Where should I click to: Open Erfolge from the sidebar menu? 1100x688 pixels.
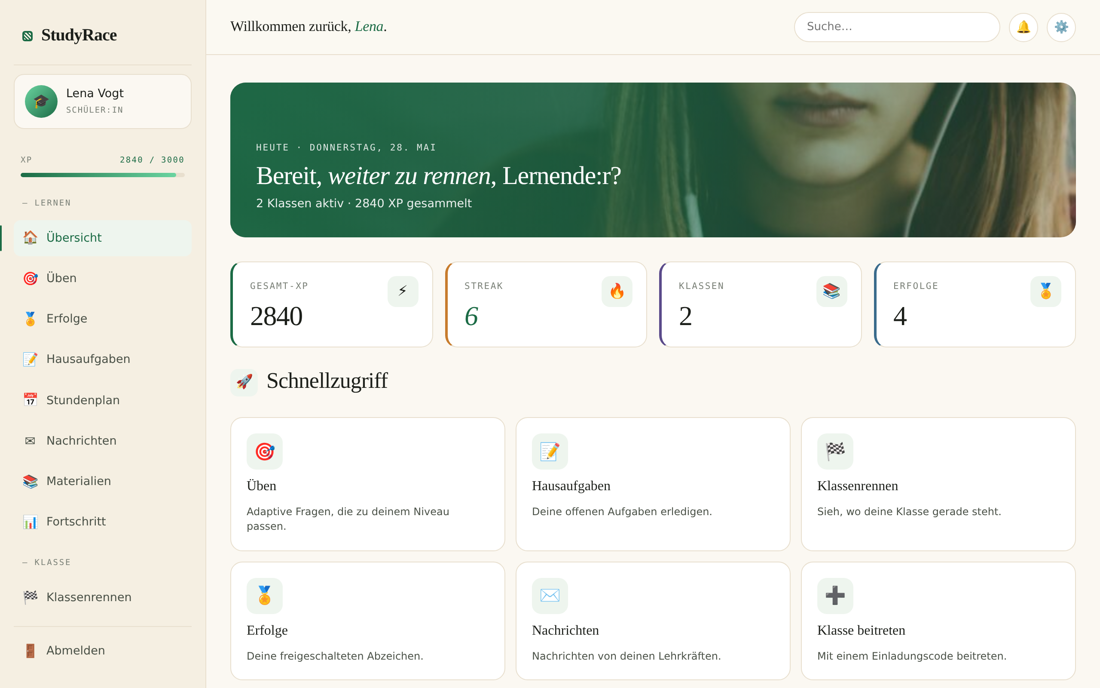102,318
